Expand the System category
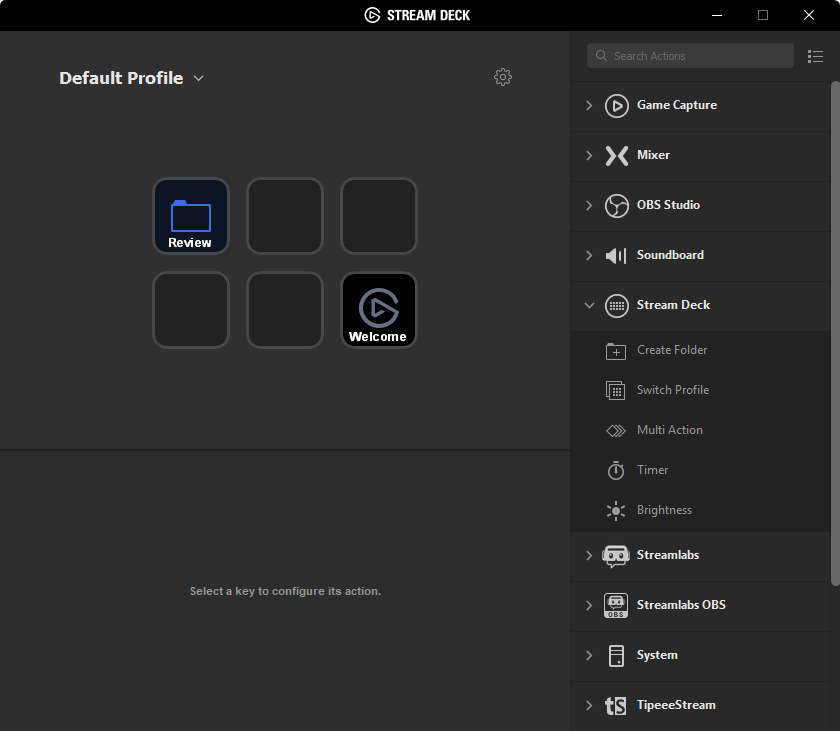The width and height of the screenshot is (840, 731). (x=589, y=655)
